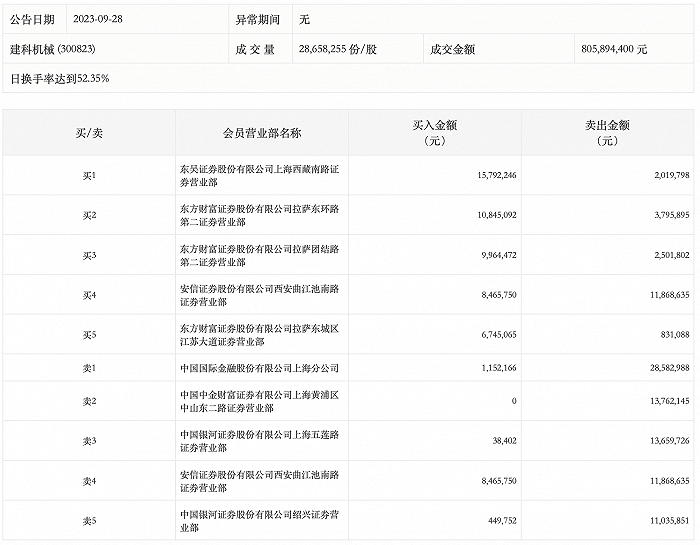Select buy amount 15,792,246
Viewport: 700px width, 545px height.
[497, 175]
